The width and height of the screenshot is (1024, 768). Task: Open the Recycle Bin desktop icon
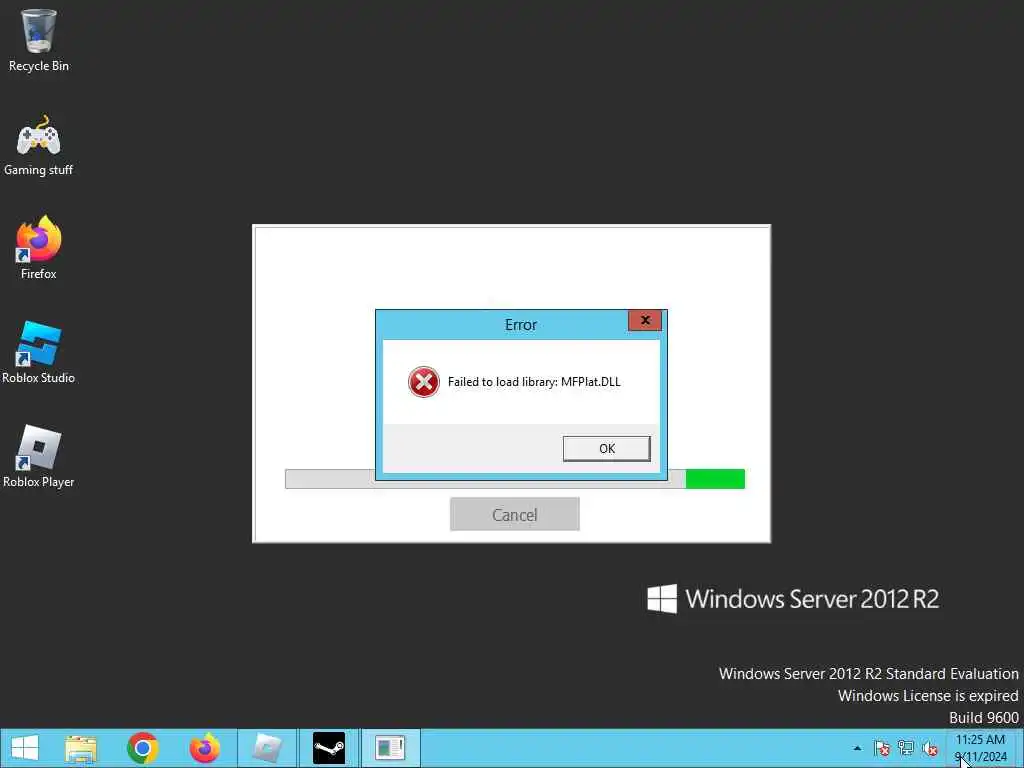[x=39, y=40]
